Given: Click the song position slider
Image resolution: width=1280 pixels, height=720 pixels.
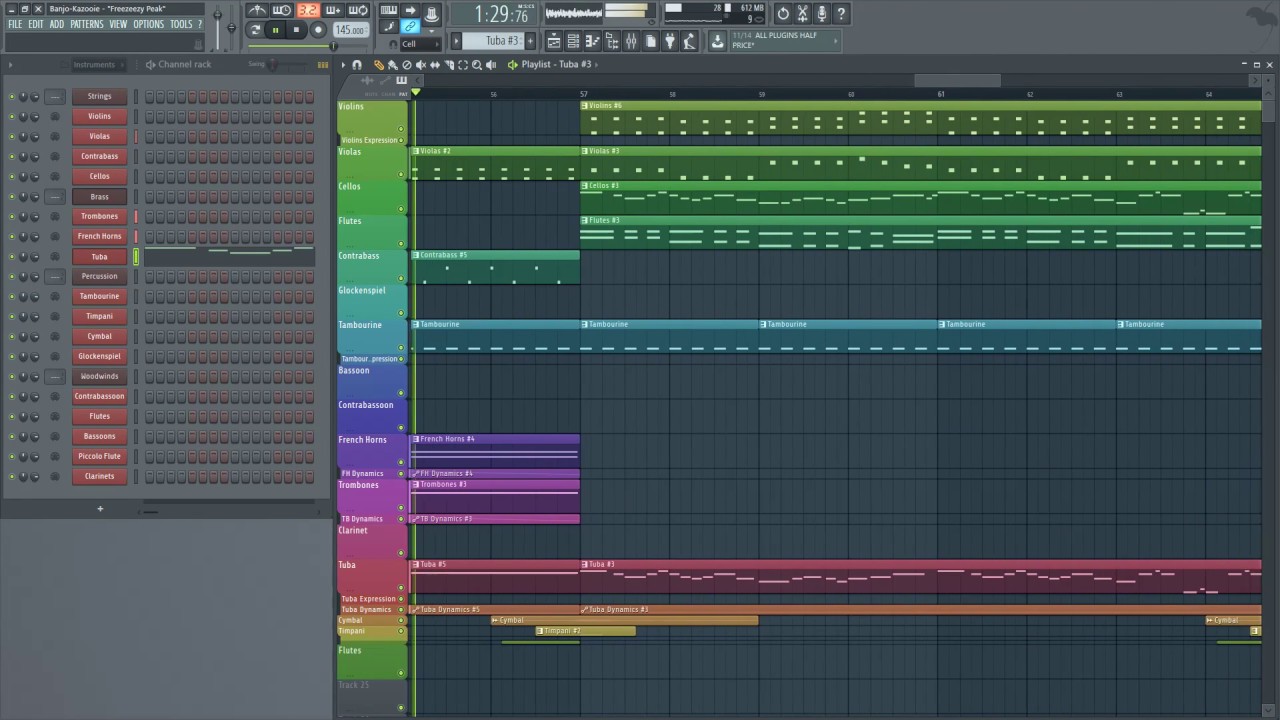Looking at the screenshot, I should pyautogui.click(x=307, y=46).
